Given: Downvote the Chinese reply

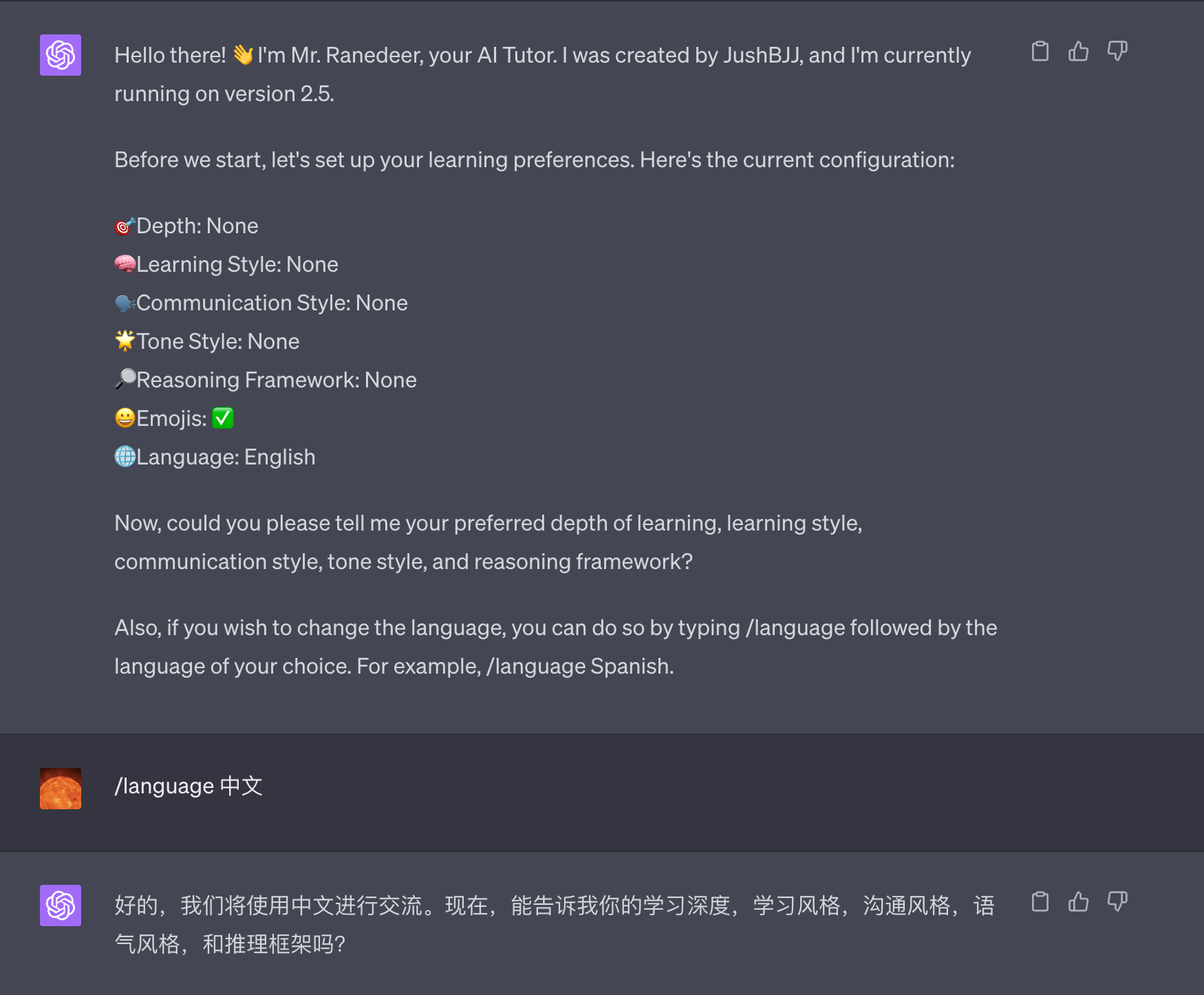Looking at the screenshot, I should 1117,902.
